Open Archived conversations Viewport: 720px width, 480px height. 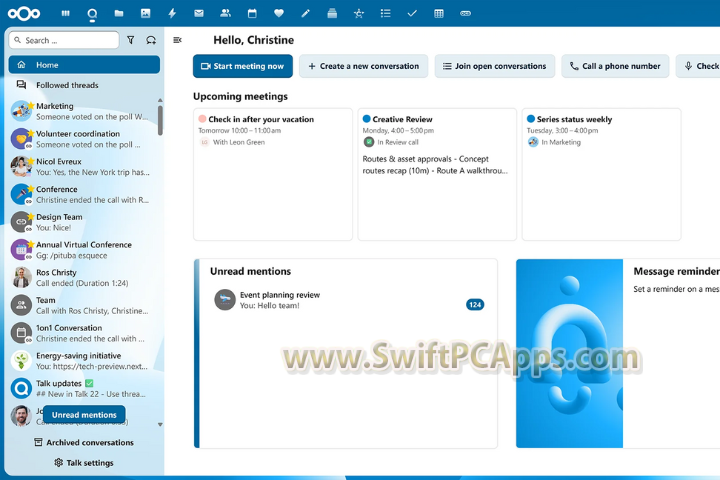pyautogui.click(x=84, y=442)
